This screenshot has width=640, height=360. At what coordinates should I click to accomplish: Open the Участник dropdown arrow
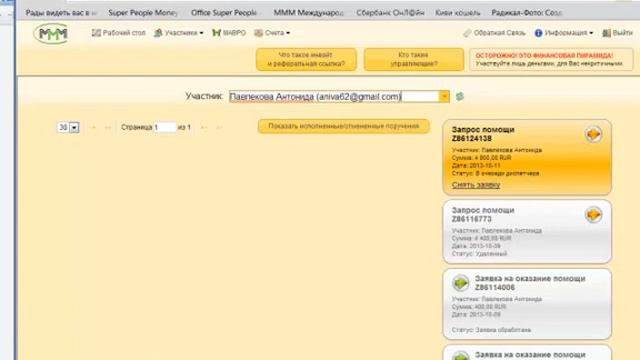coord(444,96)
